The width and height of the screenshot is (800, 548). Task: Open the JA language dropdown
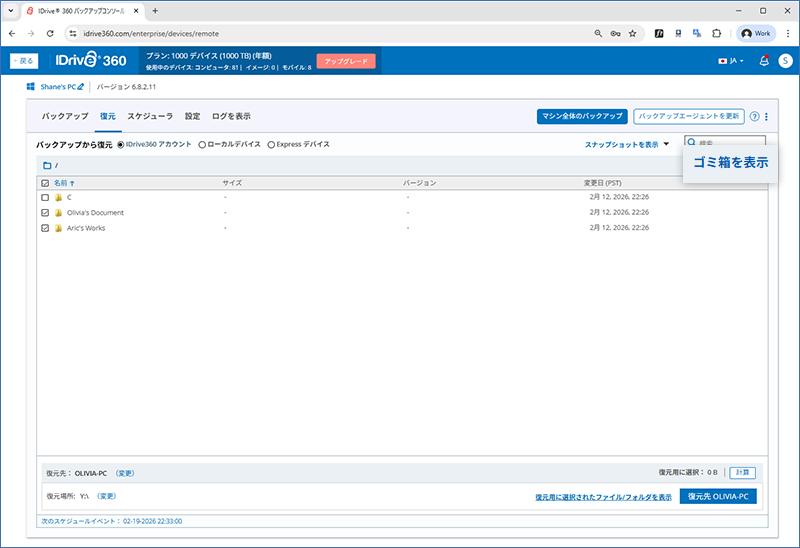point(731,61)
